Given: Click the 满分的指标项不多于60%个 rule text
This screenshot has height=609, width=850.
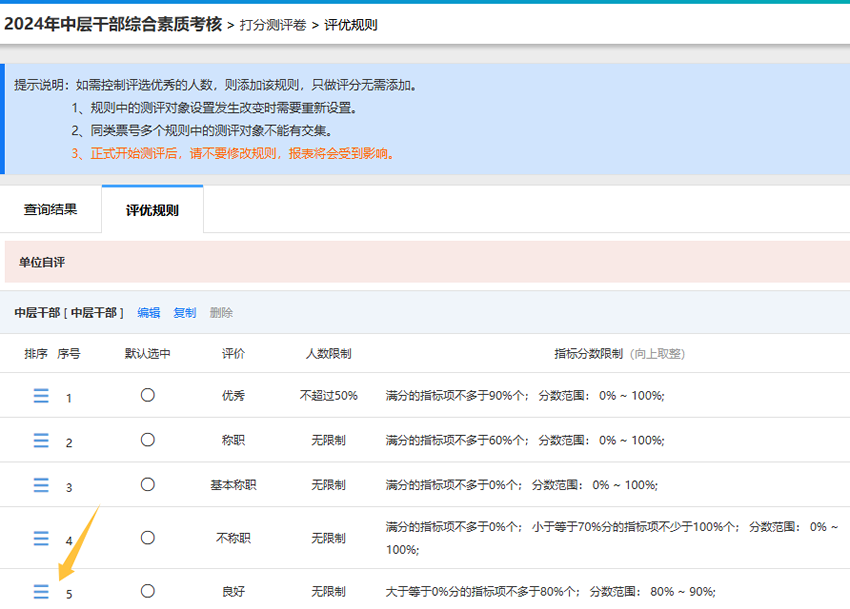Looking at the screenshot, I should pyautogui.click(x=456, y=440).
